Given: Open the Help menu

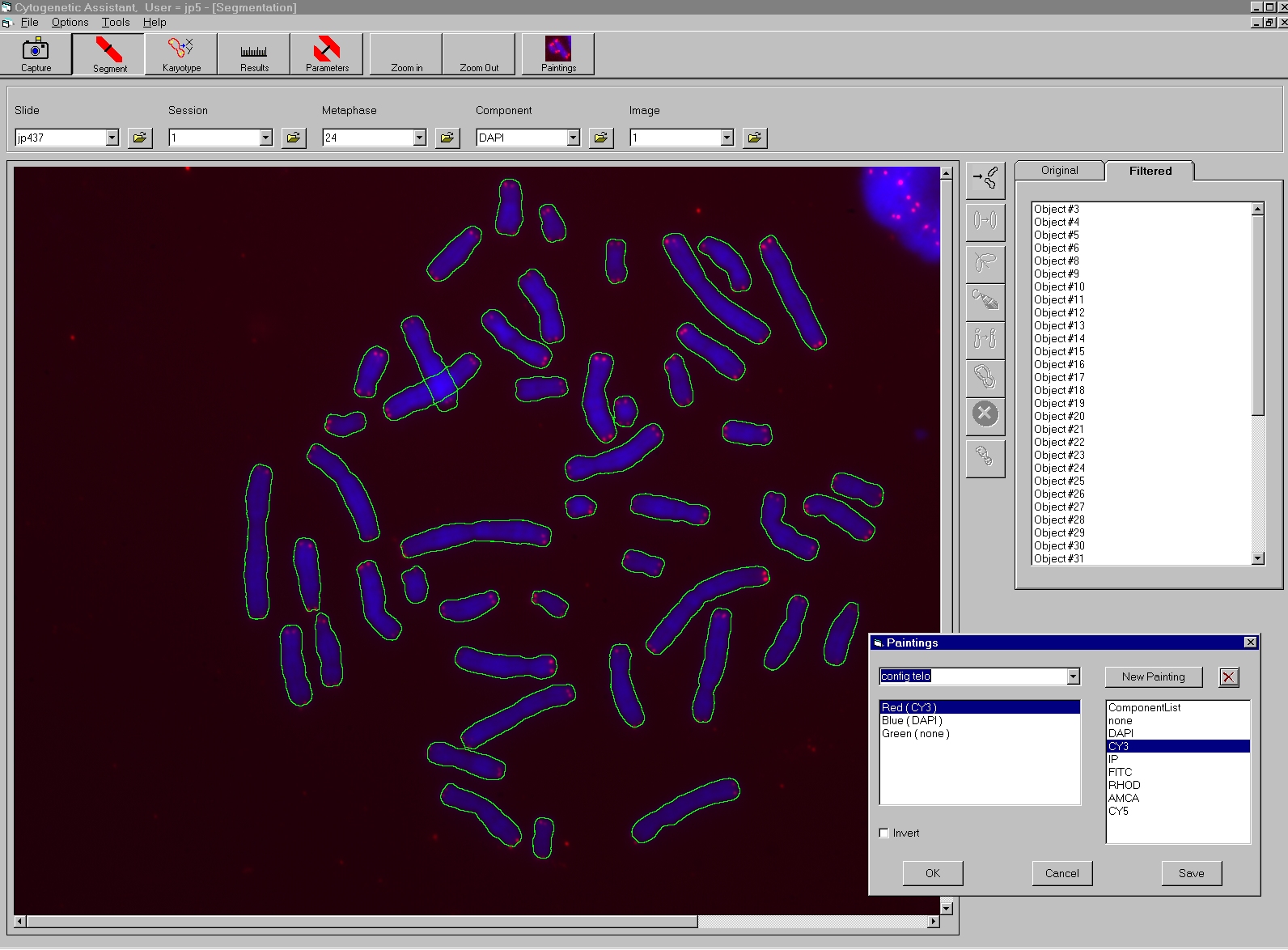Looking at the screenshot, I should coord(155,22).
